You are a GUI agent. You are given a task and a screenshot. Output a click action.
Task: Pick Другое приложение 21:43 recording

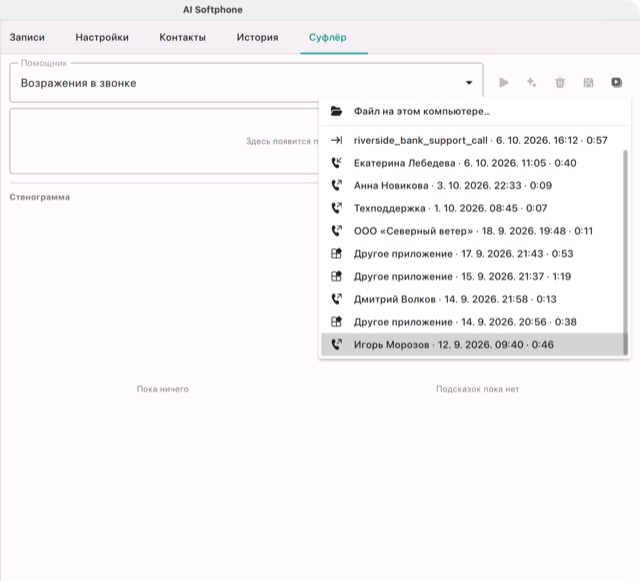pyautogui.click(x=472, y=254)
